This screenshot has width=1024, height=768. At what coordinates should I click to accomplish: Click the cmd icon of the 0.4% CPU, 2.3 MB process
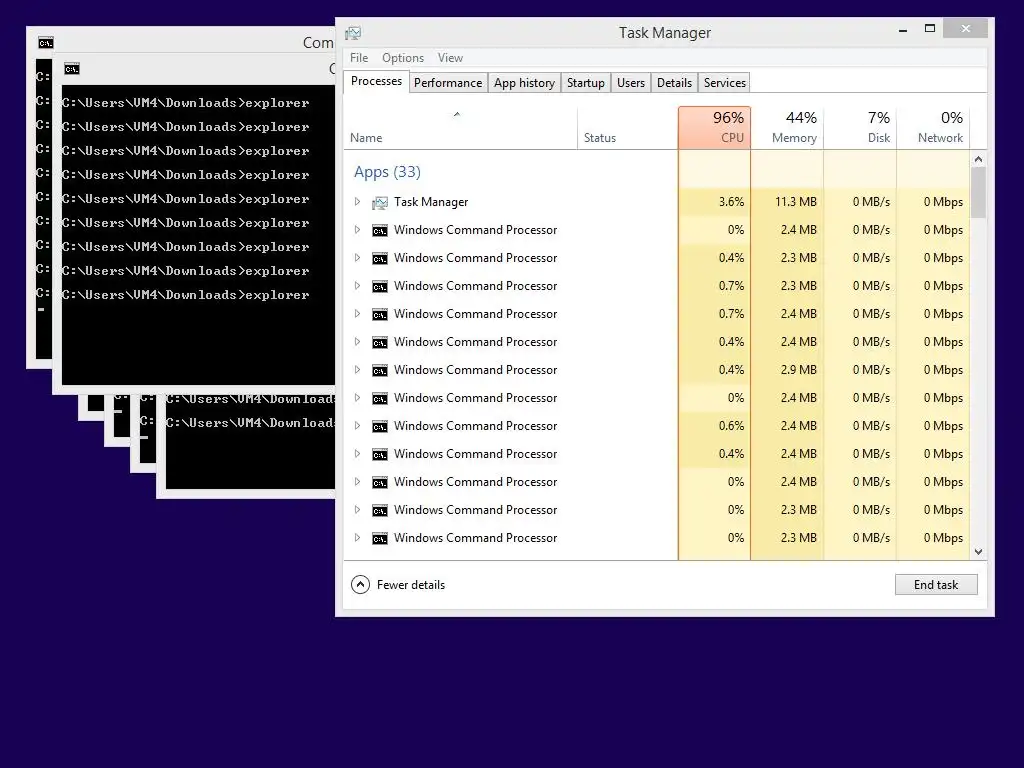coord(379,258)
